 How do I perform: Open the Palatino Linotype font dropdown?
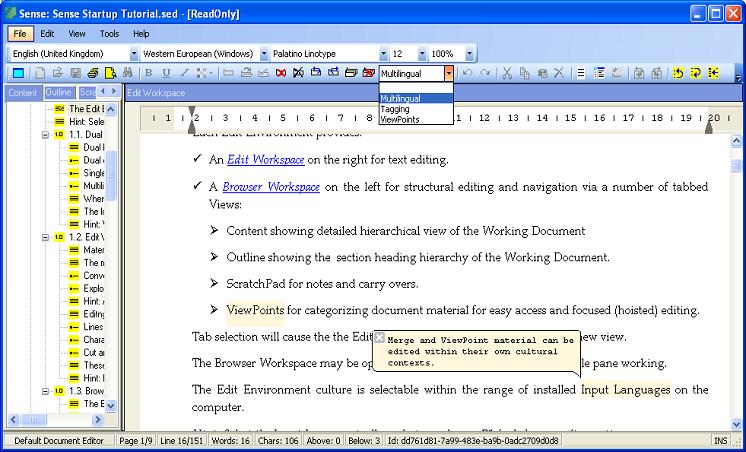[379, 53]
